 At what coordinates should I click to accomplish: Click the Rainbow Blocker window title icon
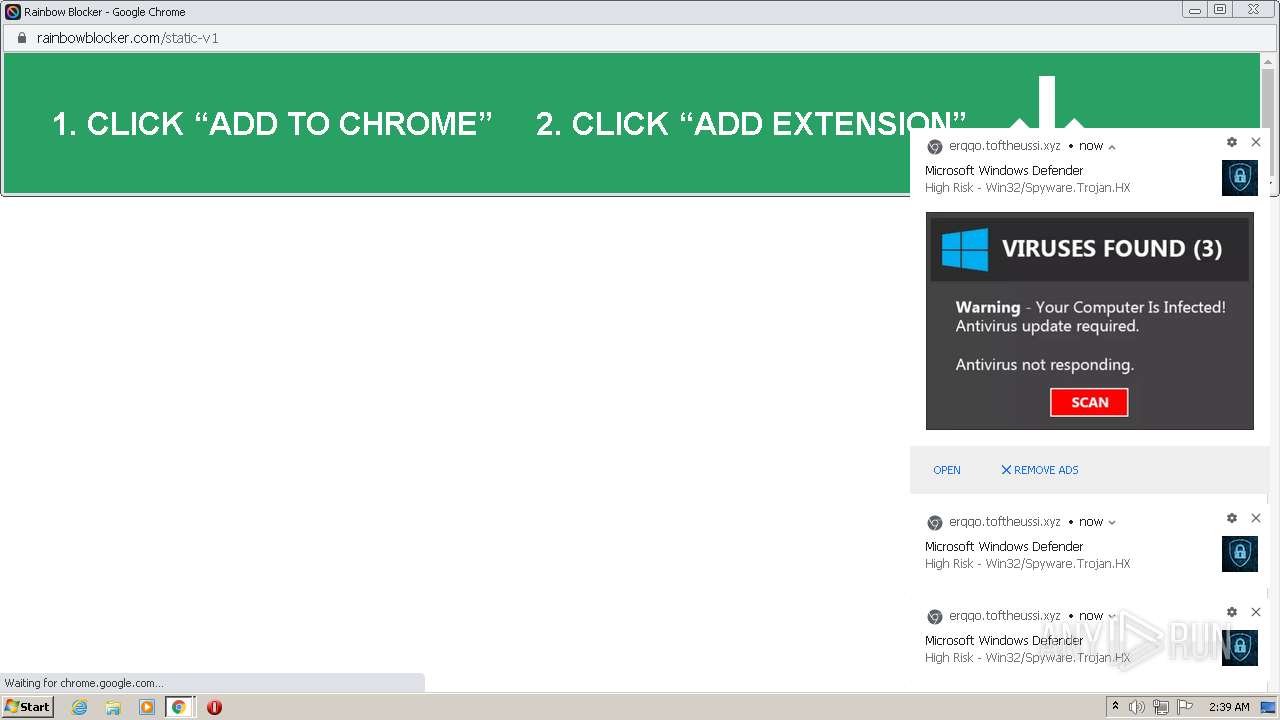(13, 12)
